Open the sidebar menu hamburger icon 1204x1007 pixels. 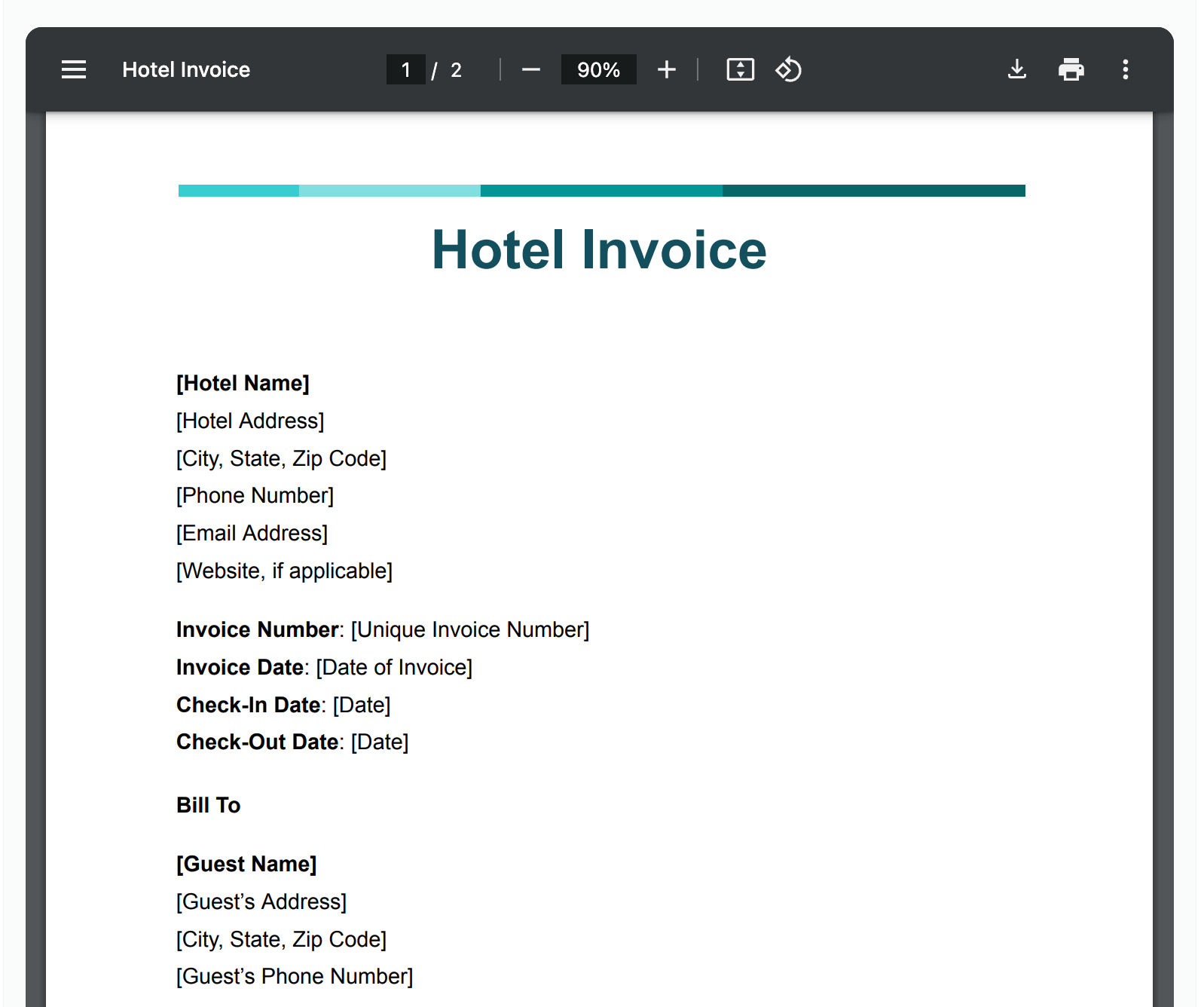tap(74, 70)
